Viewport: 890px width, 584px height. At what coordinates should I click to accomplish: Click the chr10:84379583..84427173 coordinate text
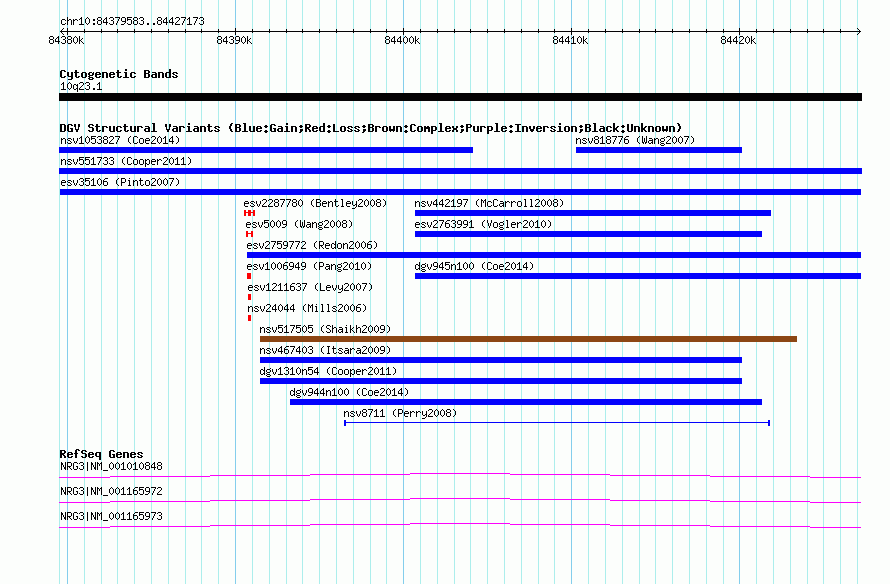132,22
